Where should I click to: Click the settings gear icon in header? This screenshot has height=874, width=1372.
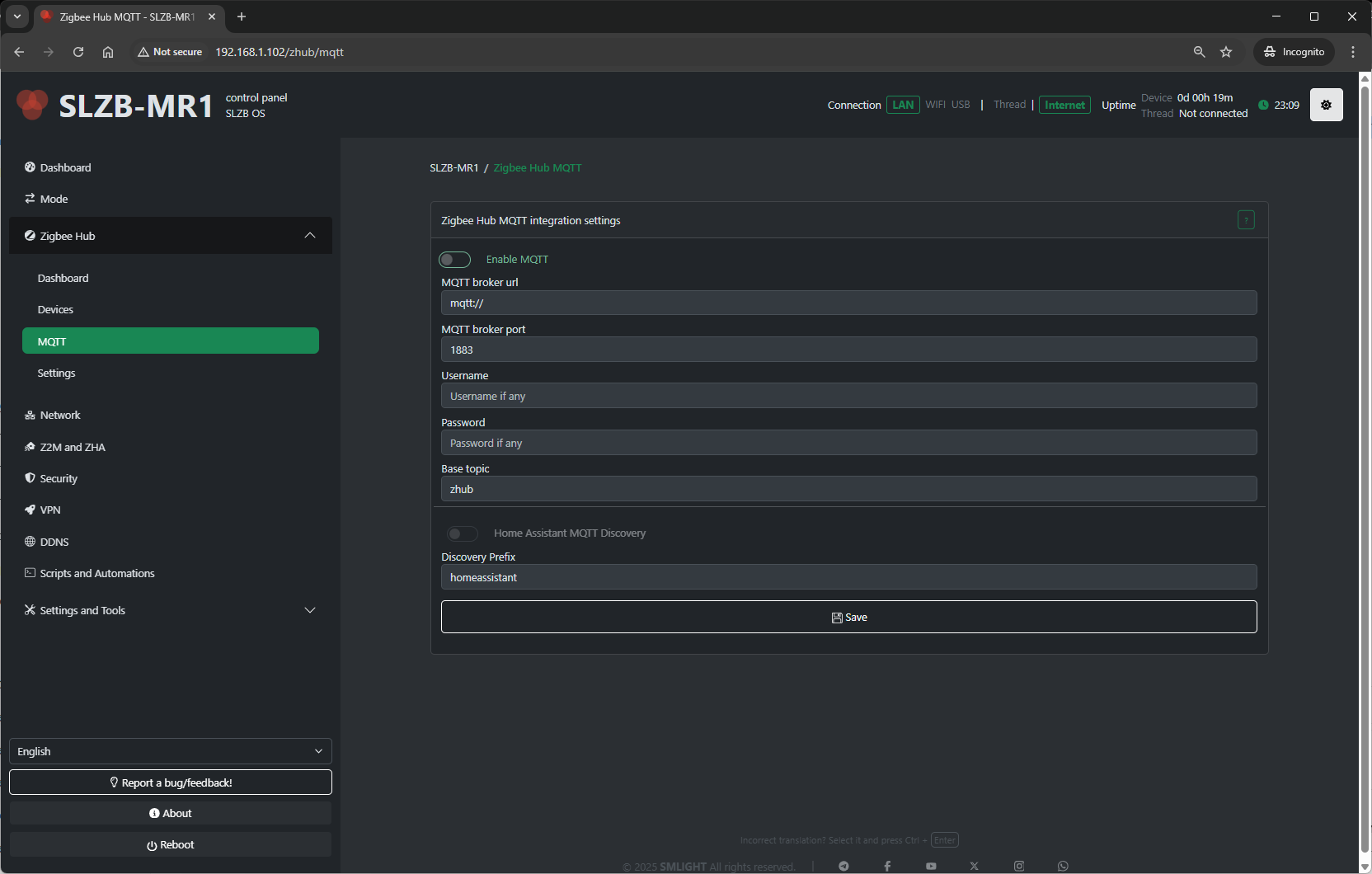tap(1326, 105)
